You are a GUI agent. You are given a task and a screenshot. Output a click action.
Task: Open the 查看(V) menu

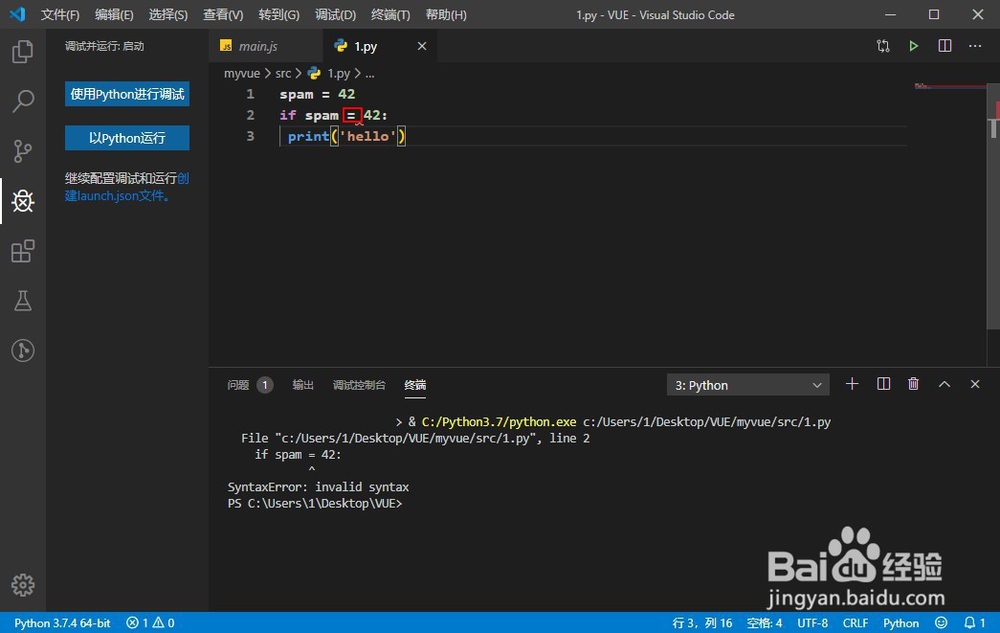point(223,15)
